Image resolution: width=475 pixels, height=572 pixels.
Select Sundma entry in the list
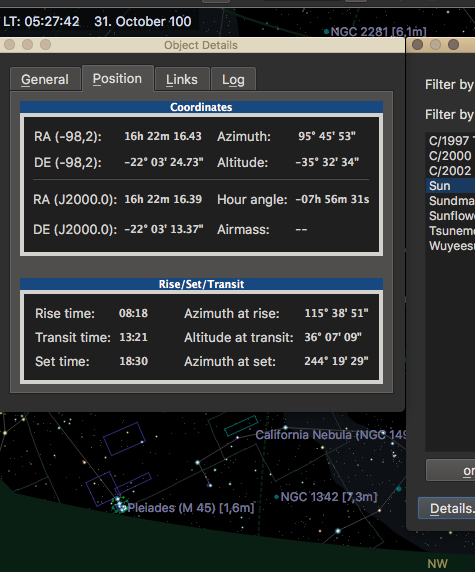tap(451, 201)
